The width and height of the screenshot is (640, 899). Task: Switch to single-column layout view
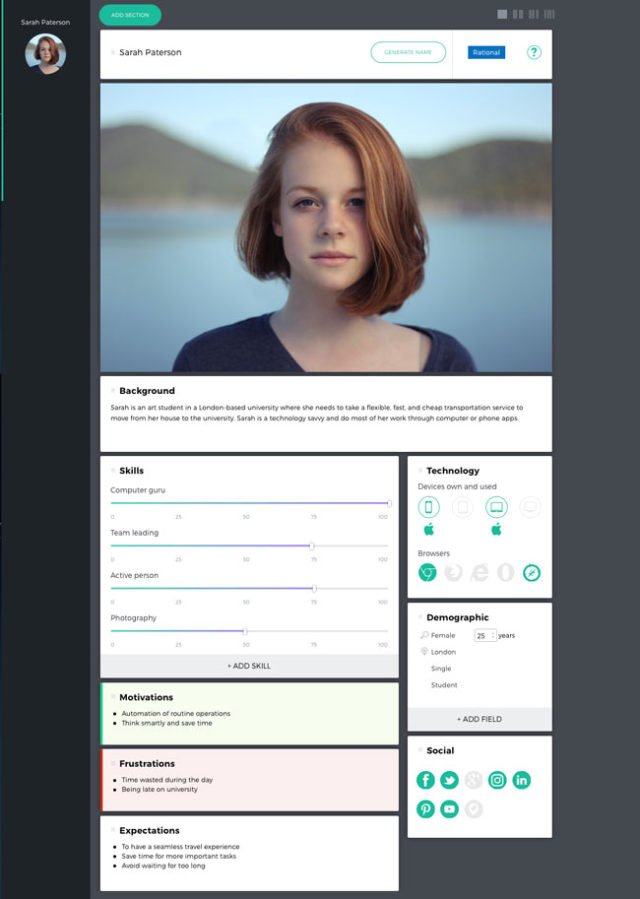(502, 14)
